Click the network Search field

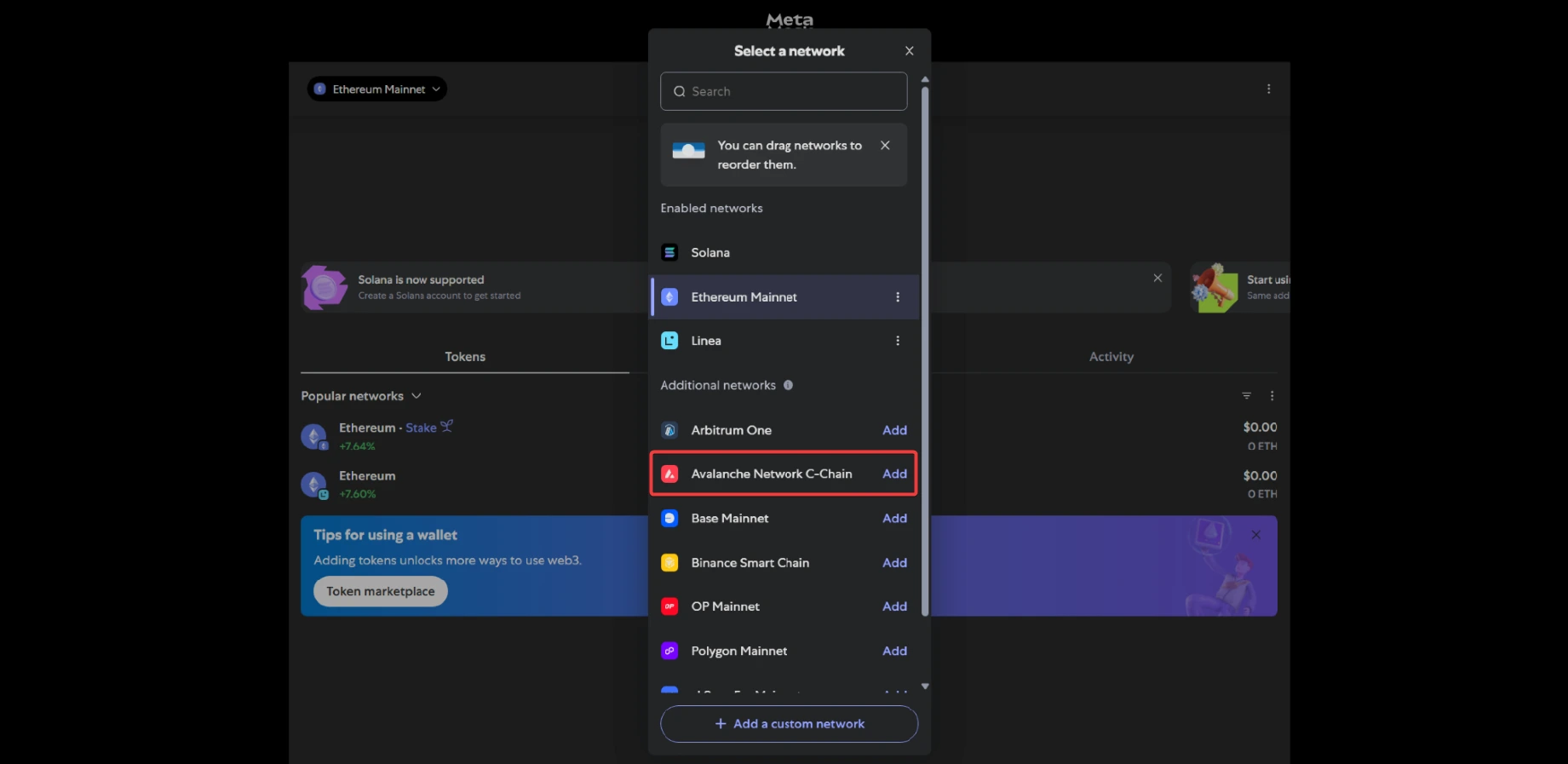click(784, 91)
